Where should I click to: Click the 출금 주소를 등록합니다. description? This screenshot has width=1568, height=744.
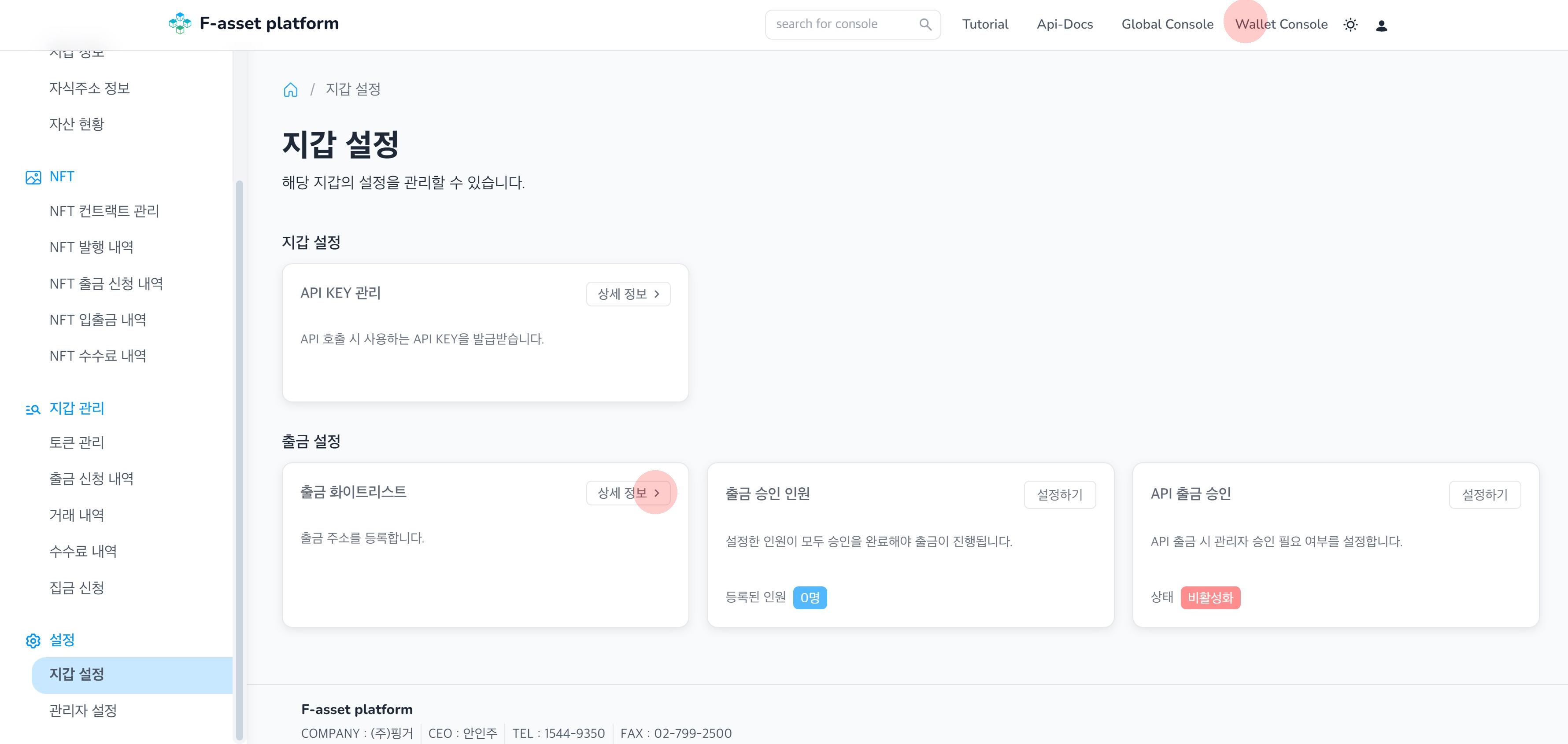coord(362,538)
